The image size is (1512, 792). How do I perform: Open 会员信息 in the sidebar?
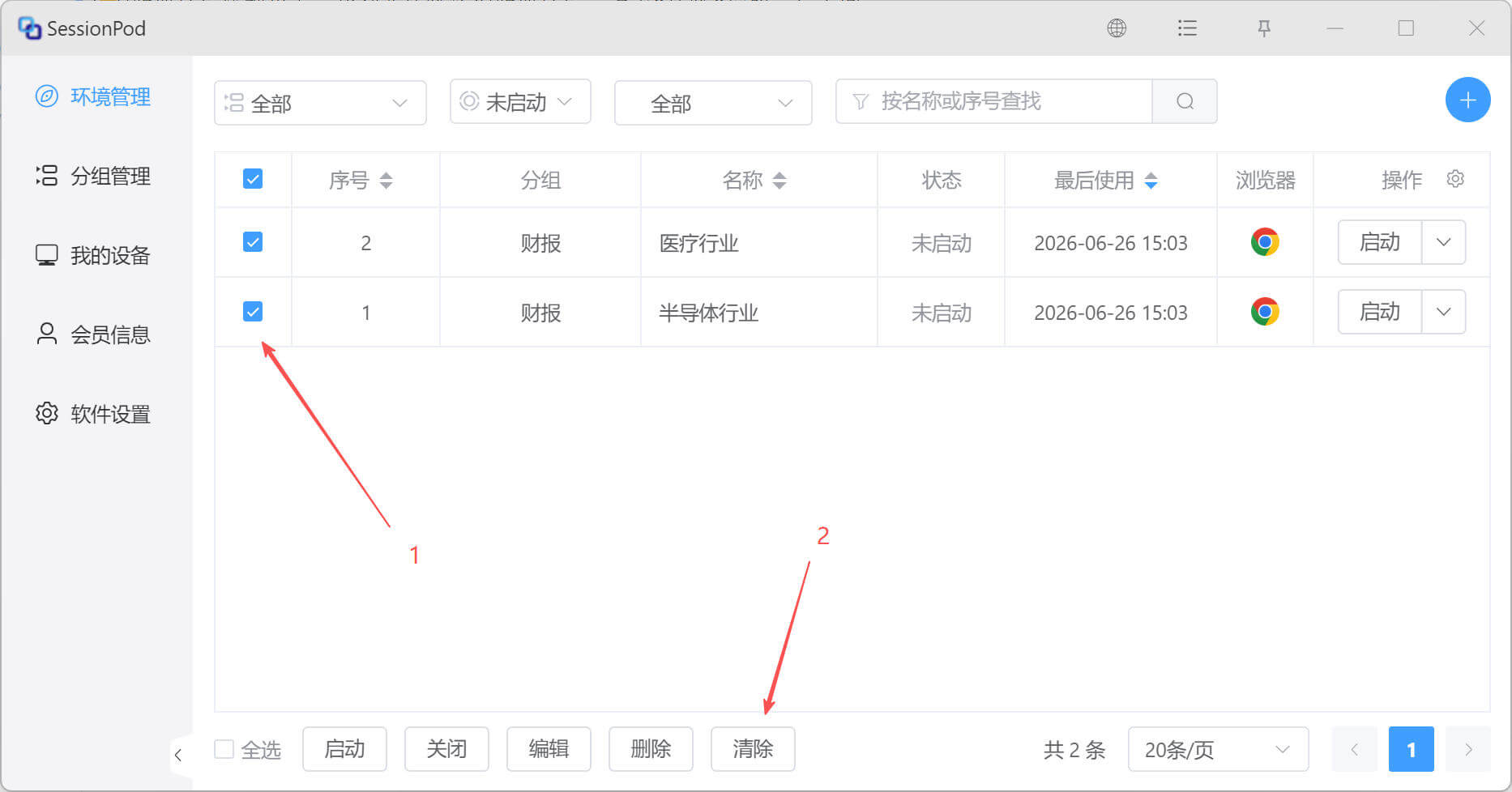click(x=93, y=334)
